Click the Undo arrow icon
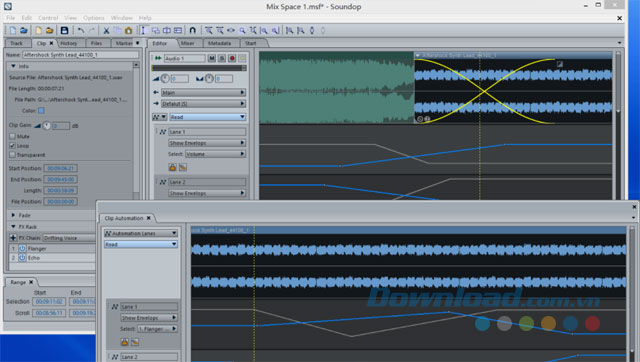Screen dimensions: 640x362 point(81,31)
